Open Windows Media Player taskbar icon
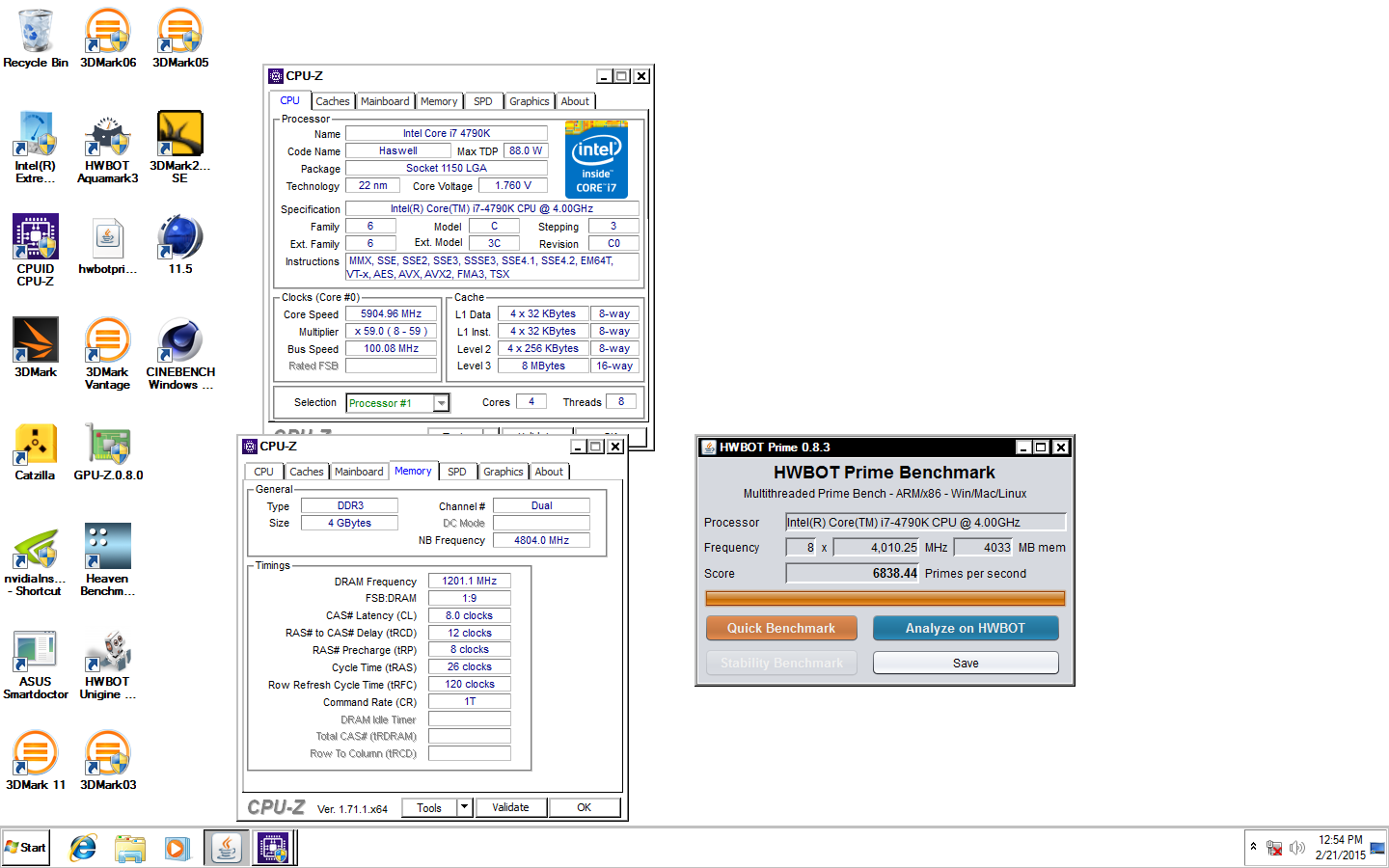 click(177, 848)
